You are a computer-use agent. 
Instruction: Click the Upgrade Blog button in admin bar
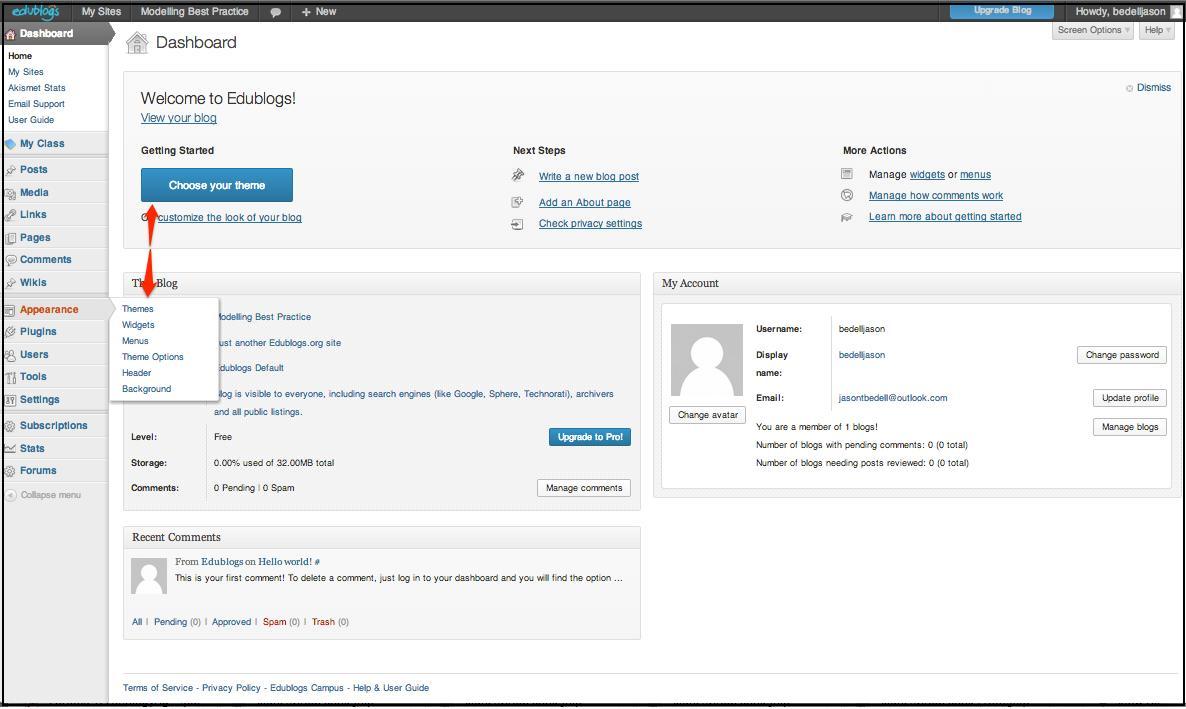coord(1002,11)
